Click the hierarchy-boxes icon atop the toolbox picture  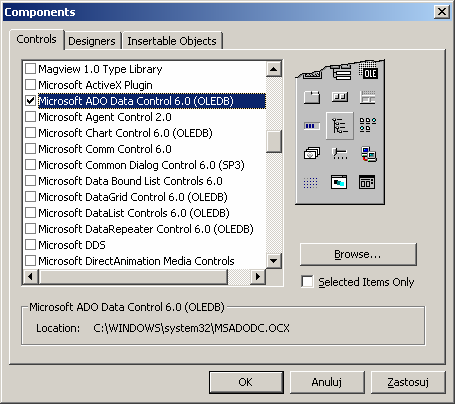point(342,72)
